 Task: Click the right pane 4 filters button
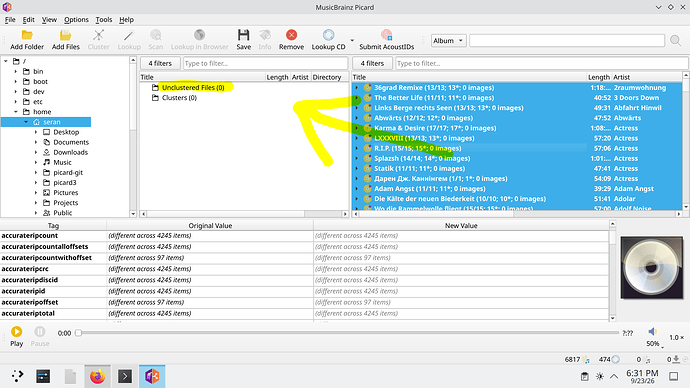point(372,63)
